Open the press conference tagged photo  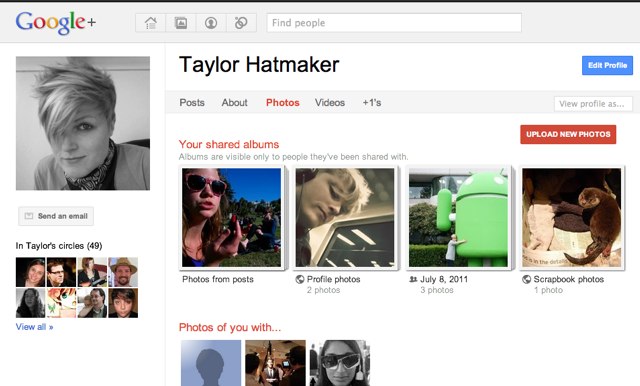click(276, 363)
